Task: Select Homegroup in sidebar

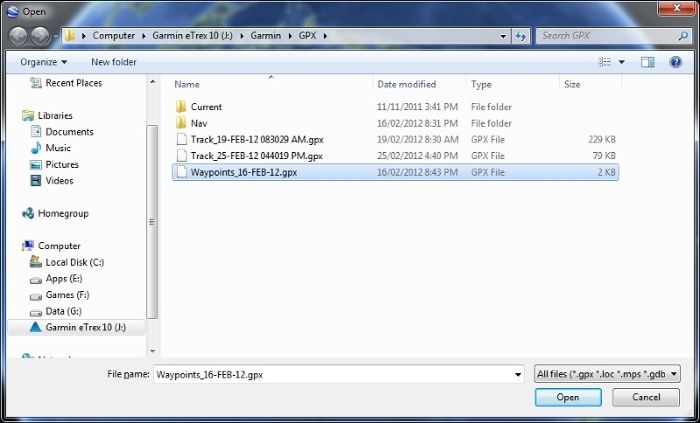Action: click(x=55, y=213)
